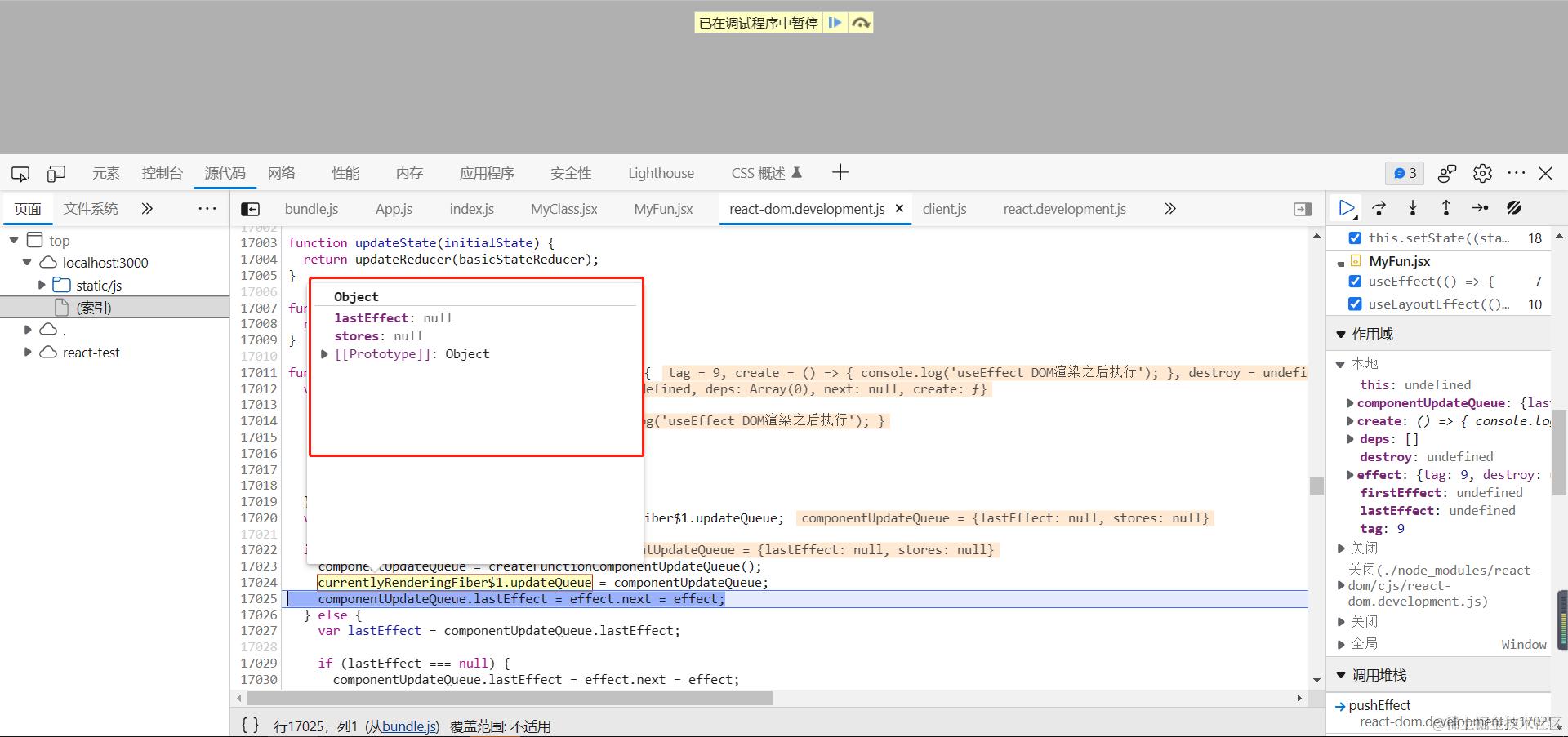This screenshot has width=1568, height=737.
Task: Step out of current function
Action: pos(1446,209)
